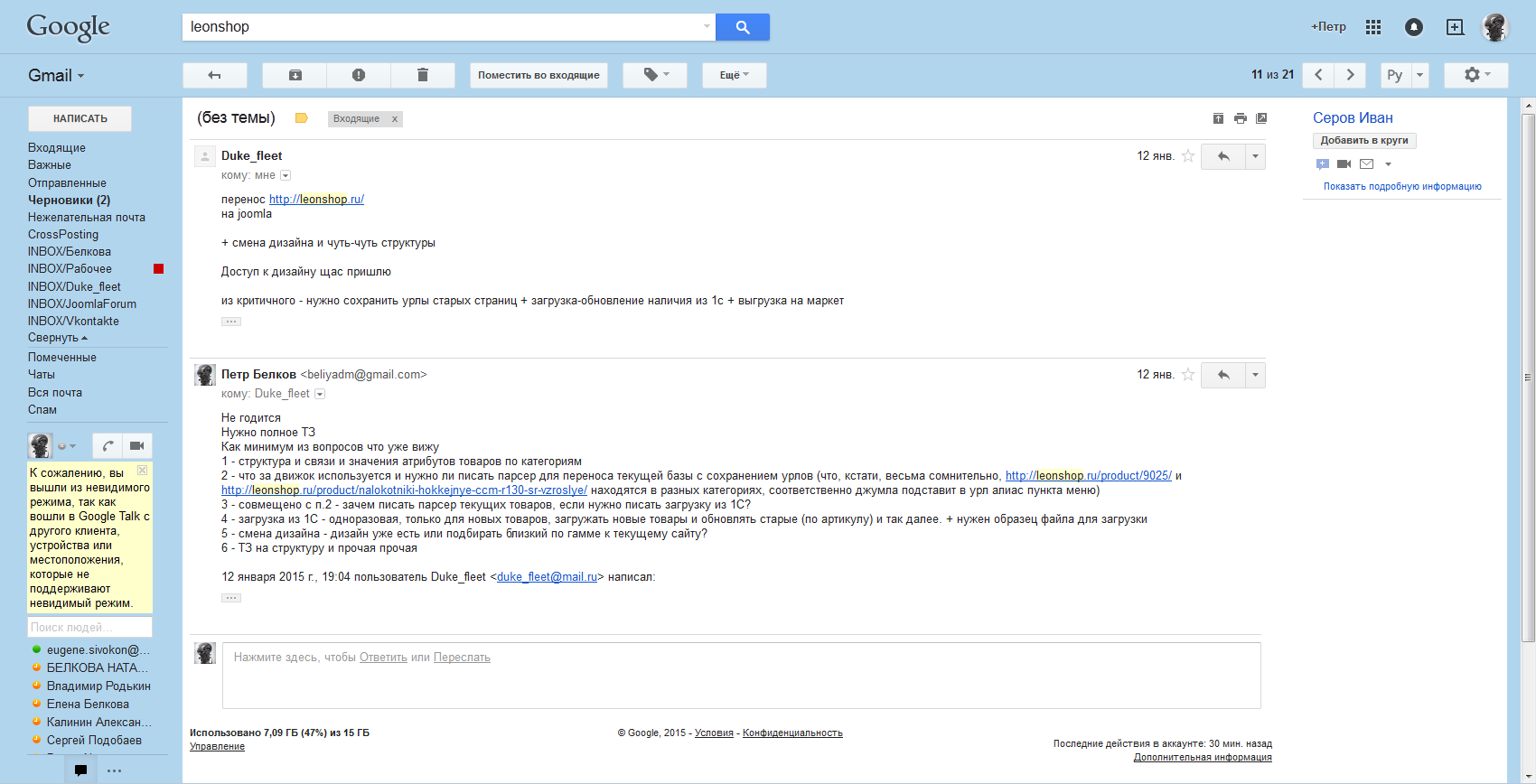1536x784 pixels.
Task: Open the Gmail product switcher dropdown
Action: coord(56,76)
